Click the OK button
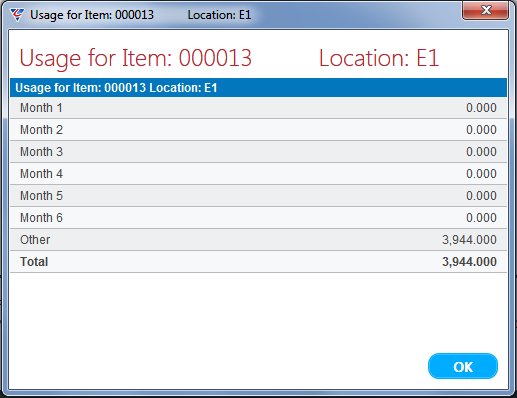 pos(463,366)
